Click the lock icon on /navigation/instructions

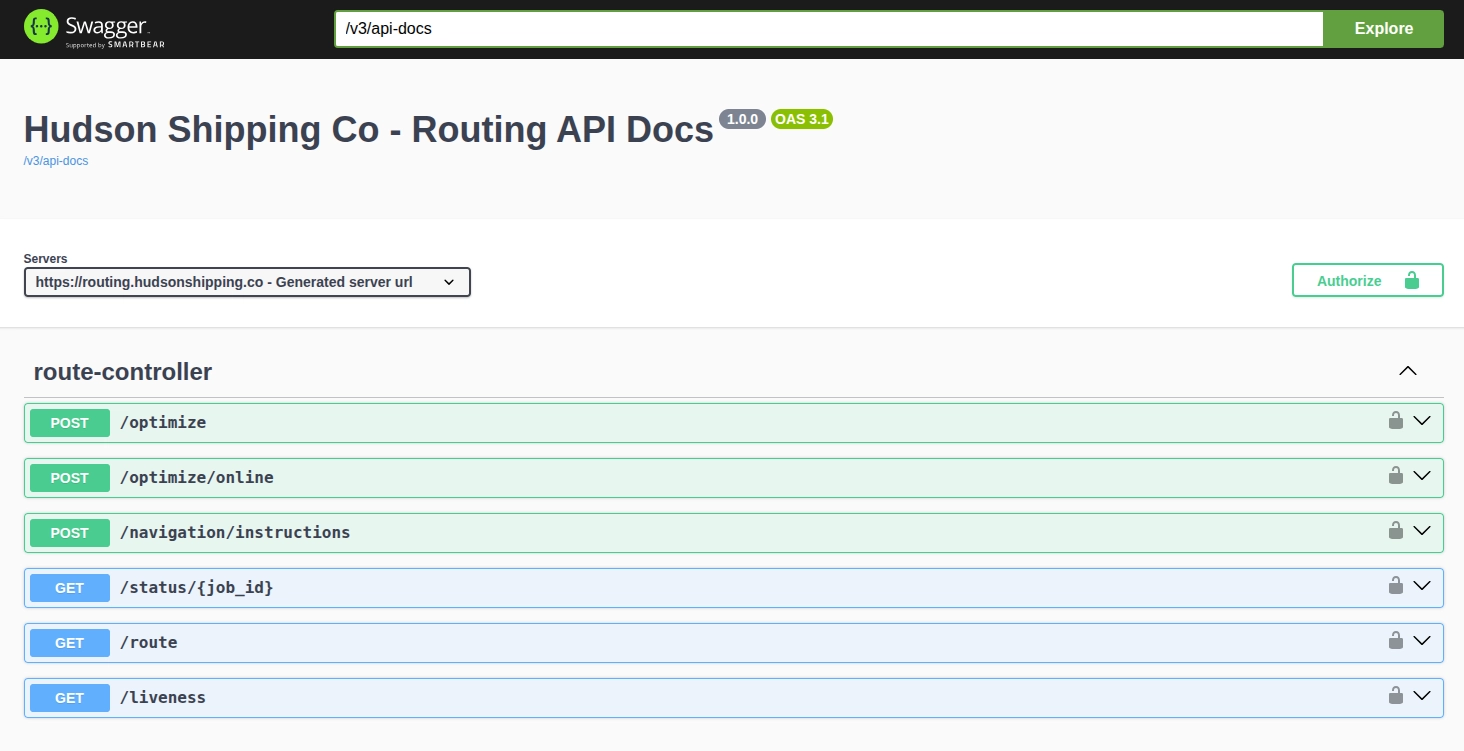pyautogui.click(x=1396, y=532)
